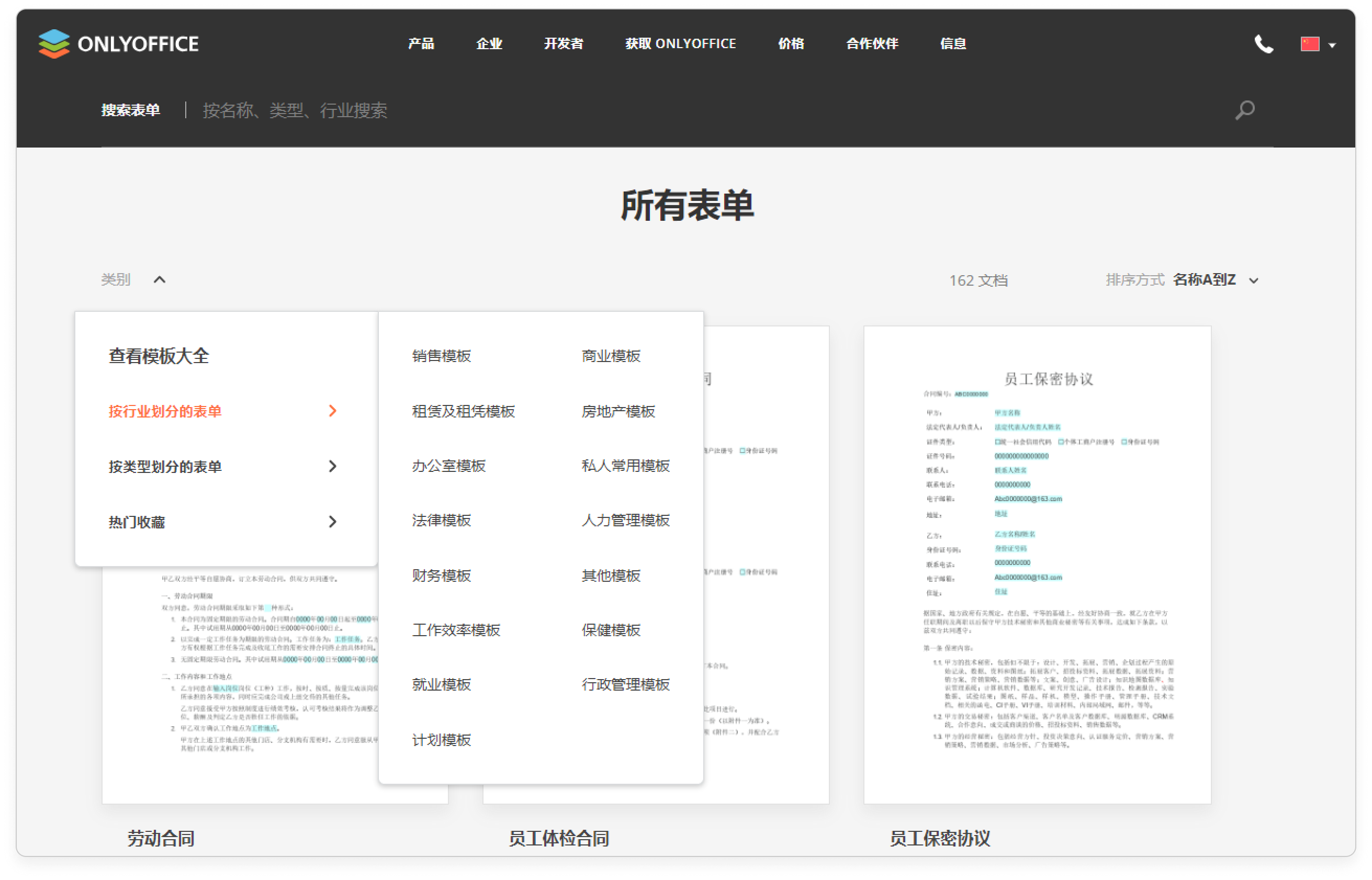Select 保健模板 category
1372x880 pixels.
point(611,630)
